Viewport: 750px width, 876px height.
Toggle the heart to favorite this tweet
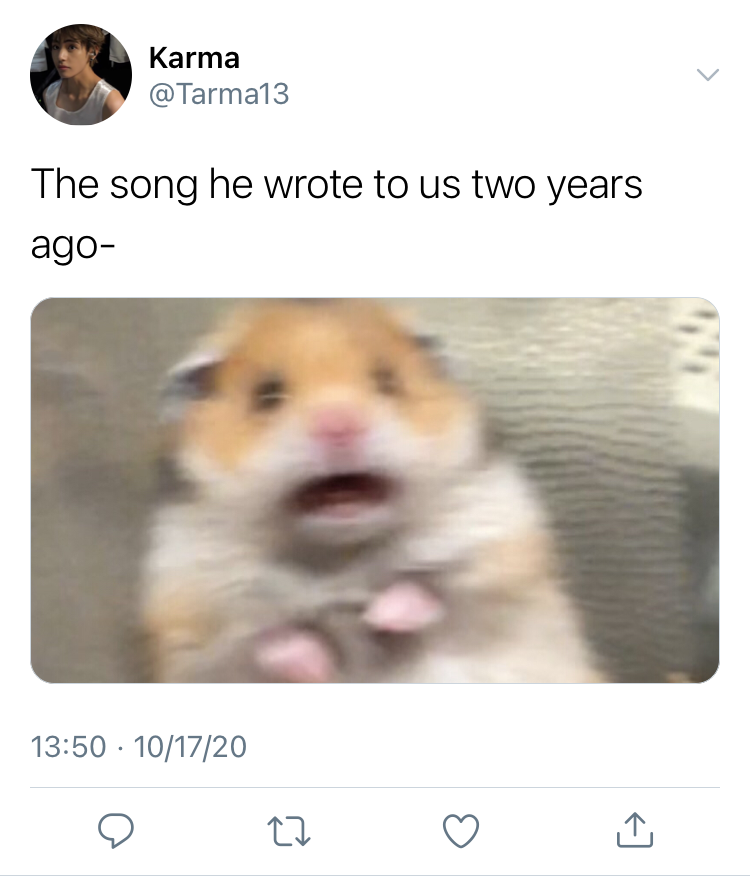(x=461, y=831)
